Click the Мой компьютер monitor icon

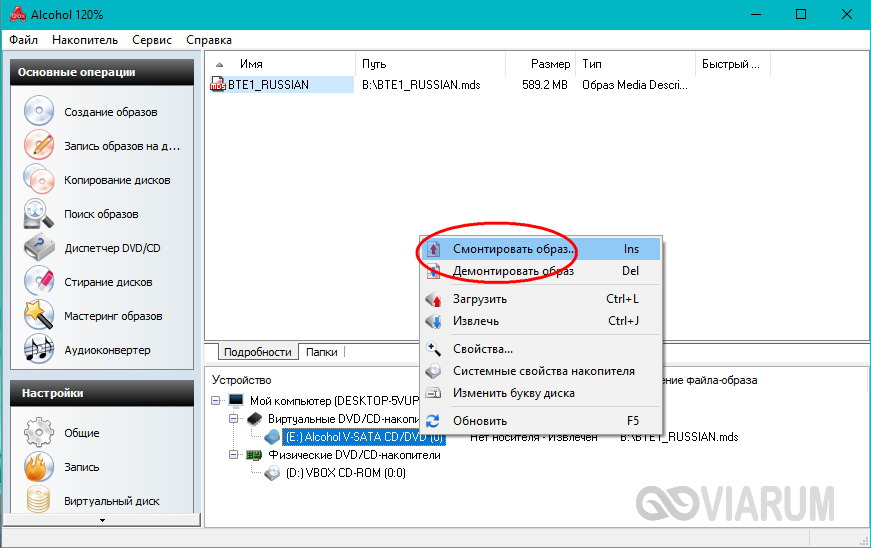coord(236,400)
